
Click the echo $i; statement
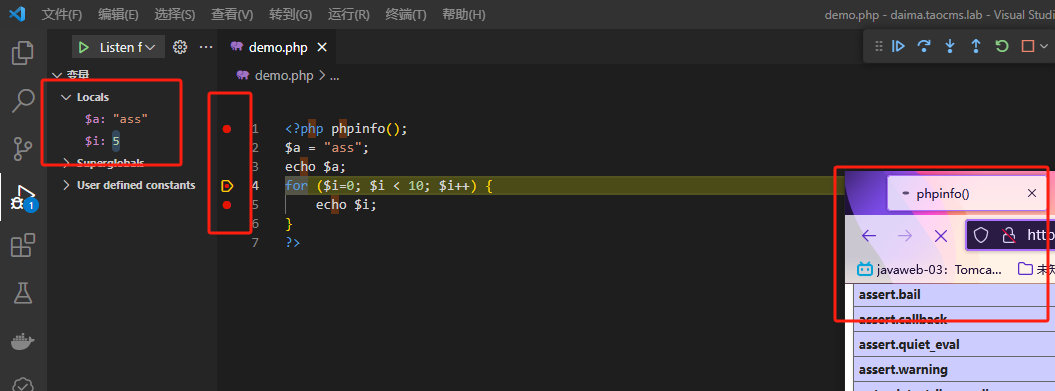tap(347, 205)
